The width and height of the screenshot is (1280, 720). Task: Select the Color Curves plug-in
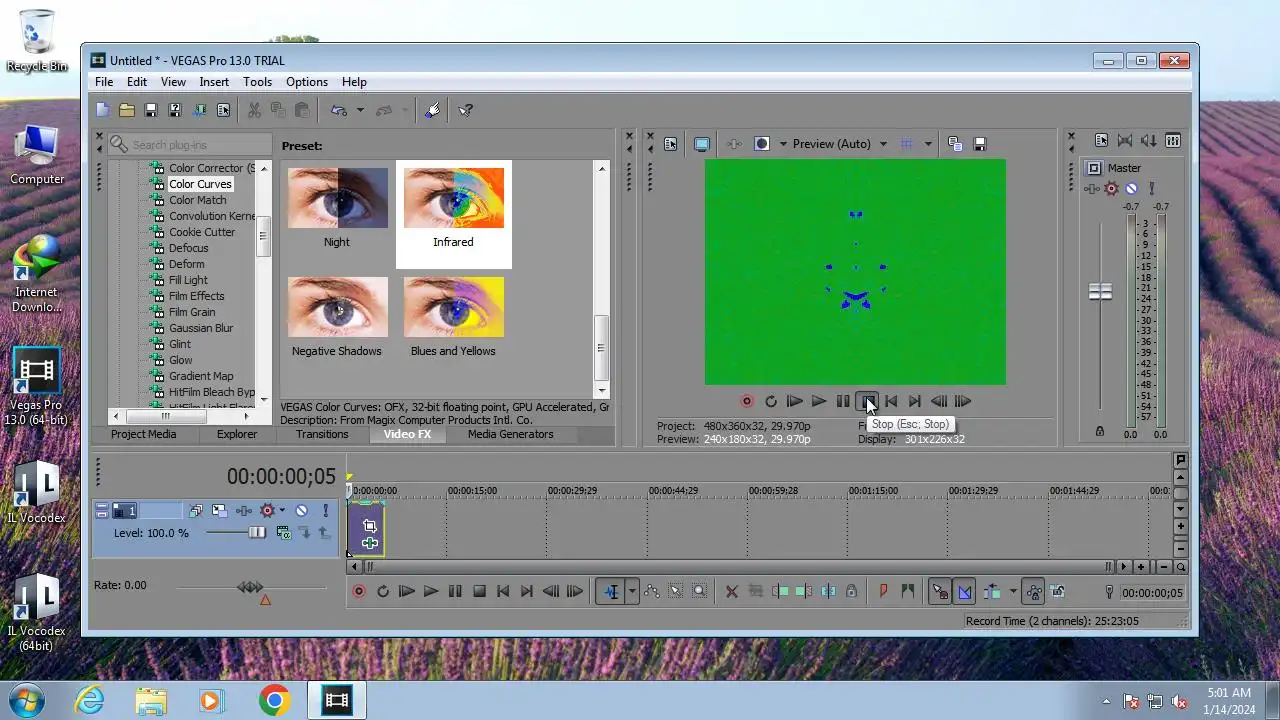pyautogui.click(x=200, y=184)
